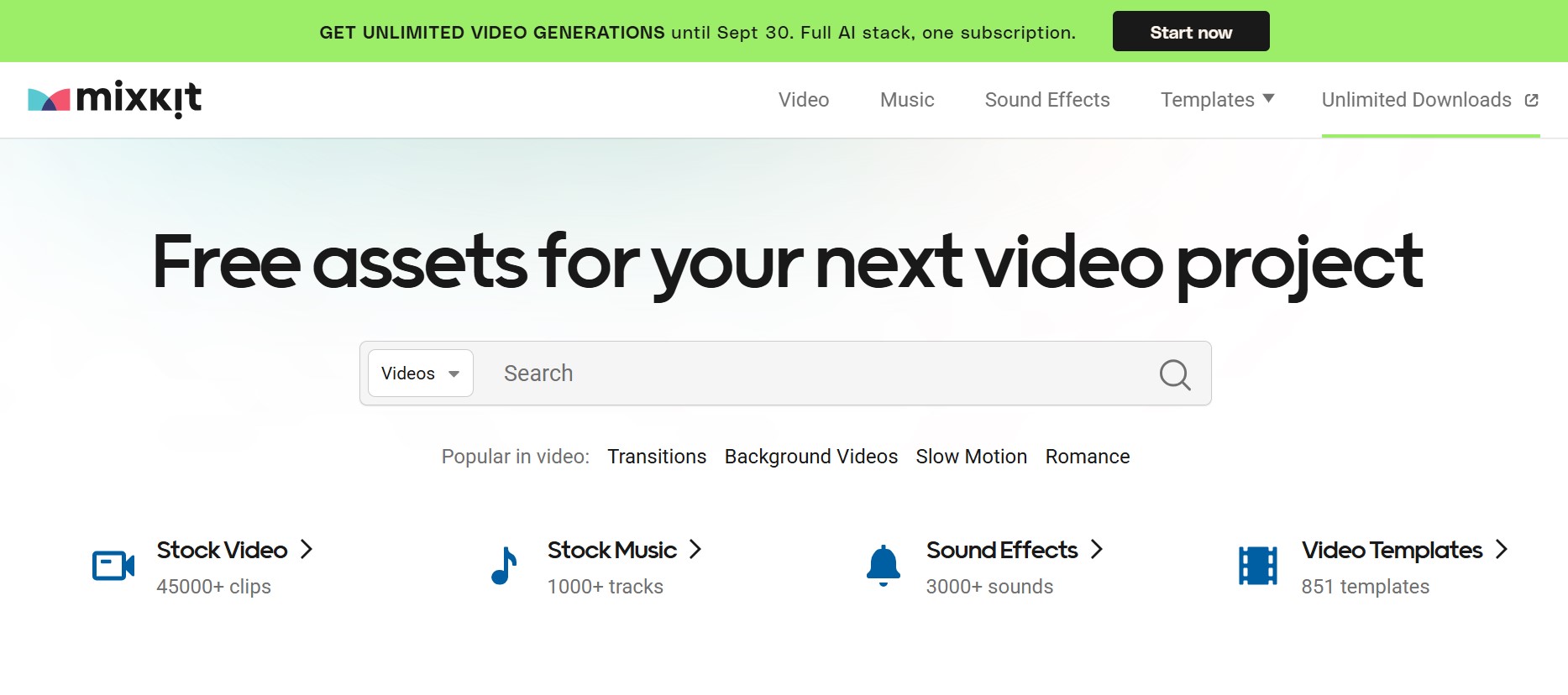
Task: Click the blue music note icon
Action: click(x=504, y=566)
